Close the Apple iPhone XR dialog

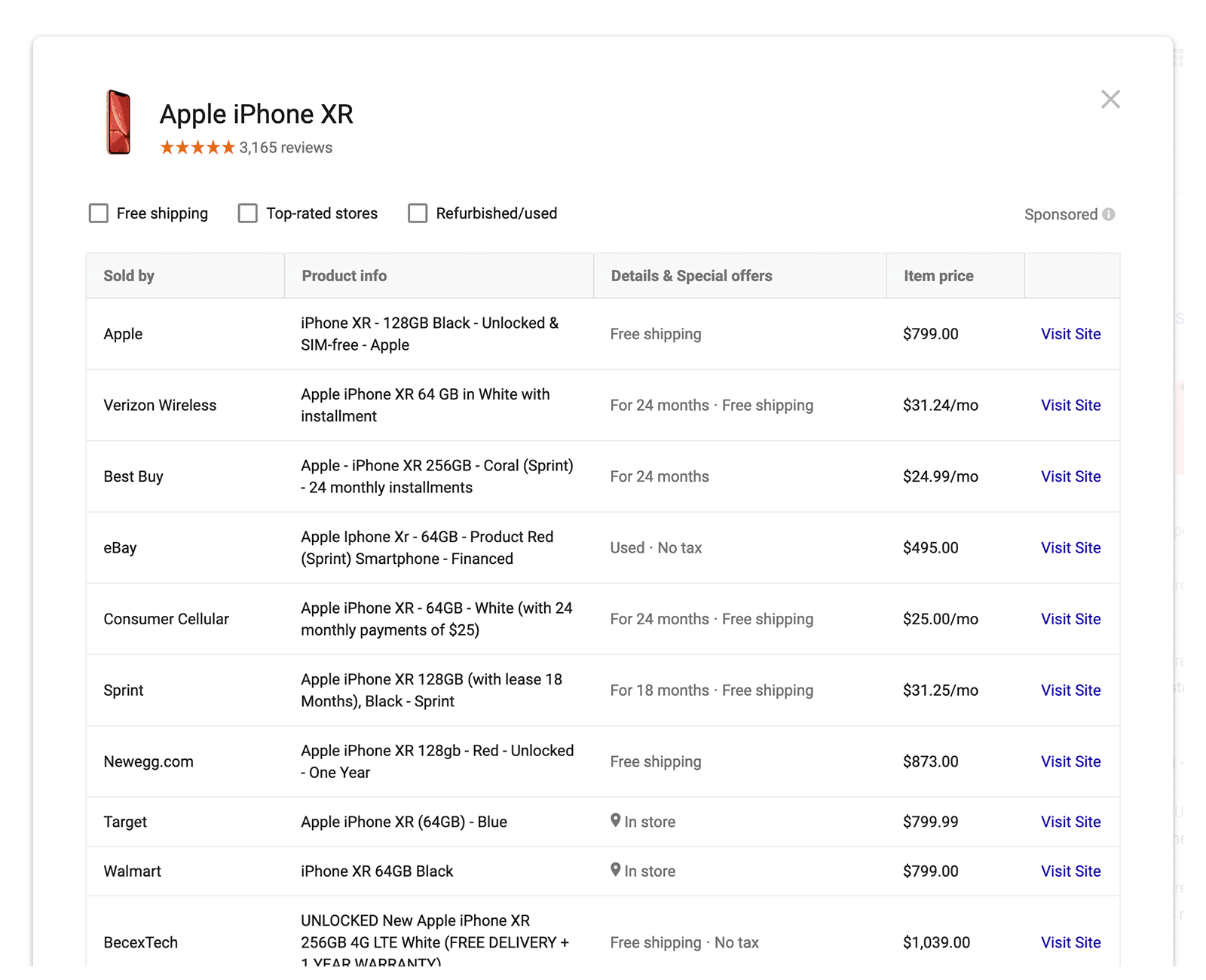coord(1110,100)
